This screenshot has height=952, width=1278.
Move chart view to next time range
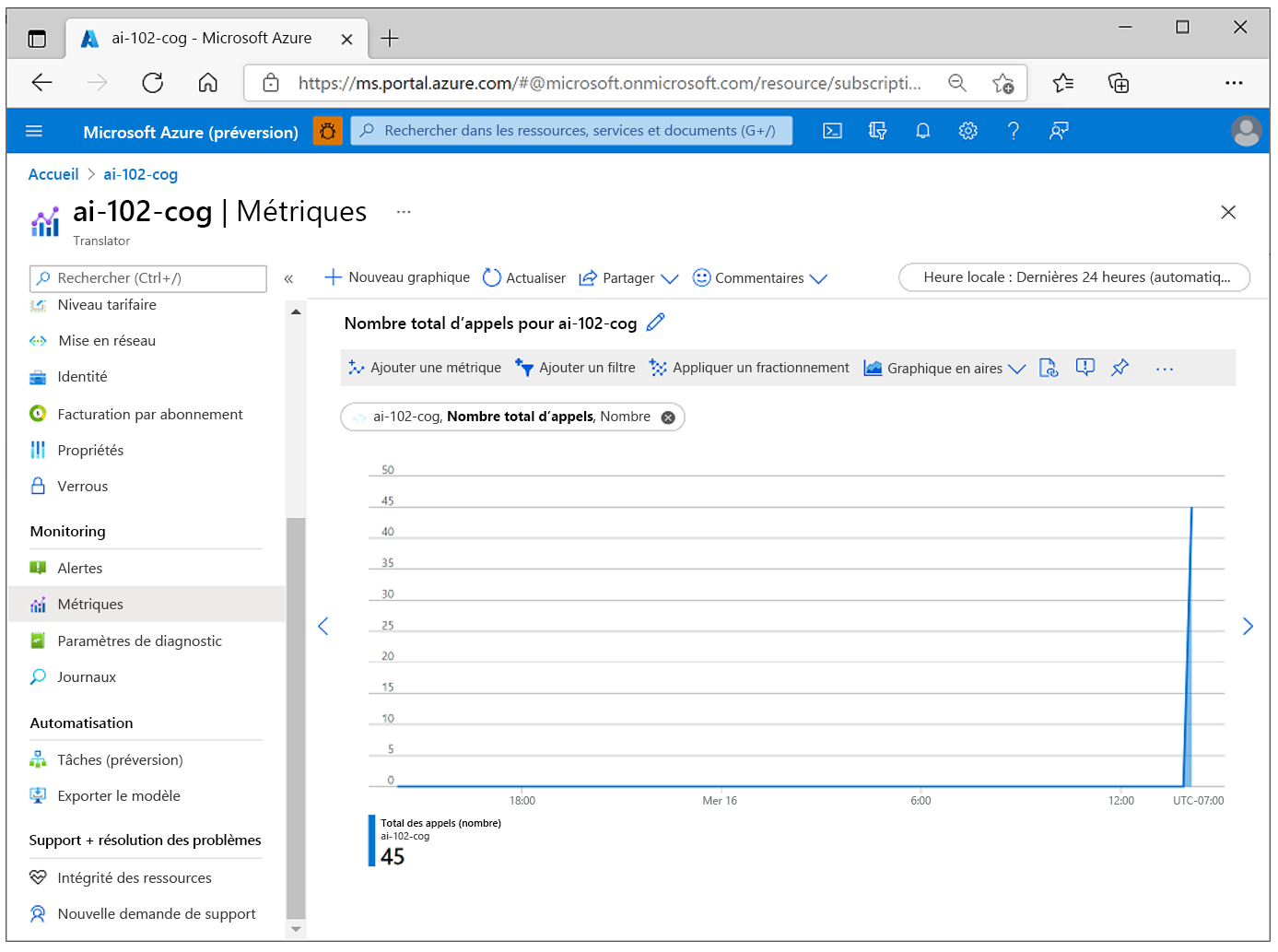(1248, 627)
